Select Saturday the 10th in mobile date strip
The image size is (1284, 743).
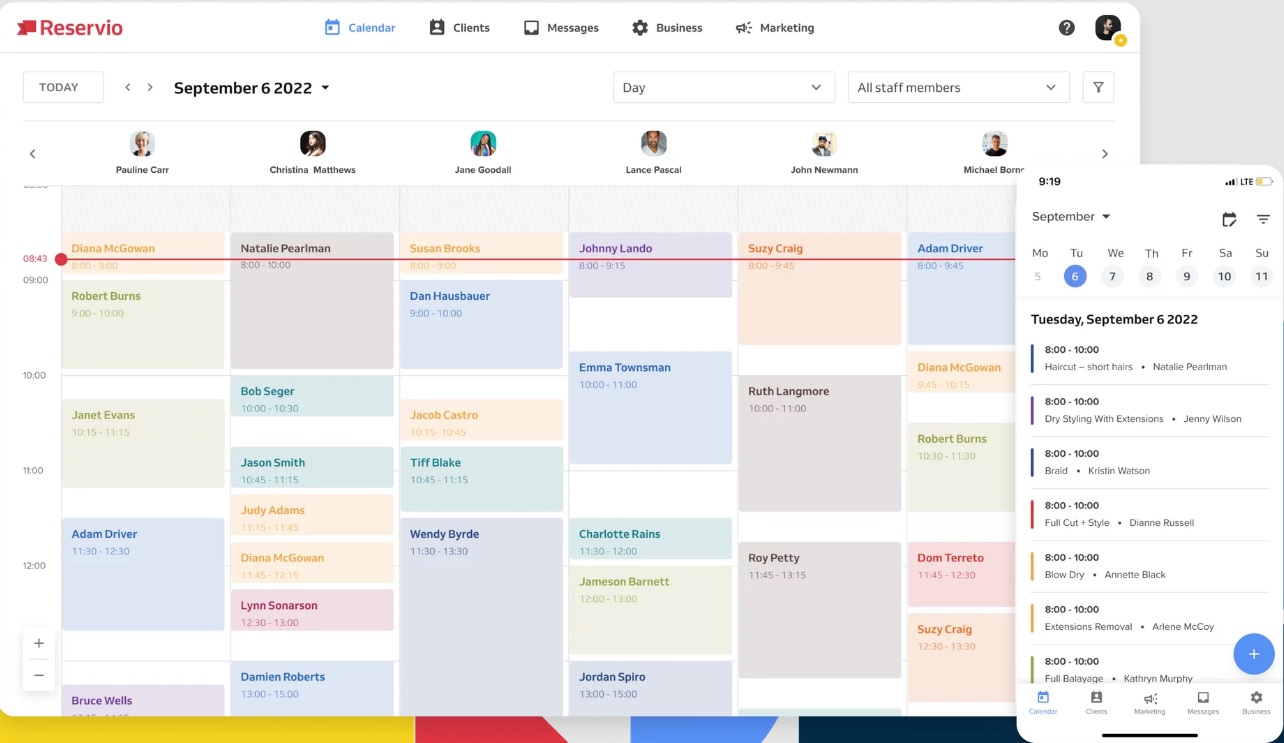[1224, 276]
